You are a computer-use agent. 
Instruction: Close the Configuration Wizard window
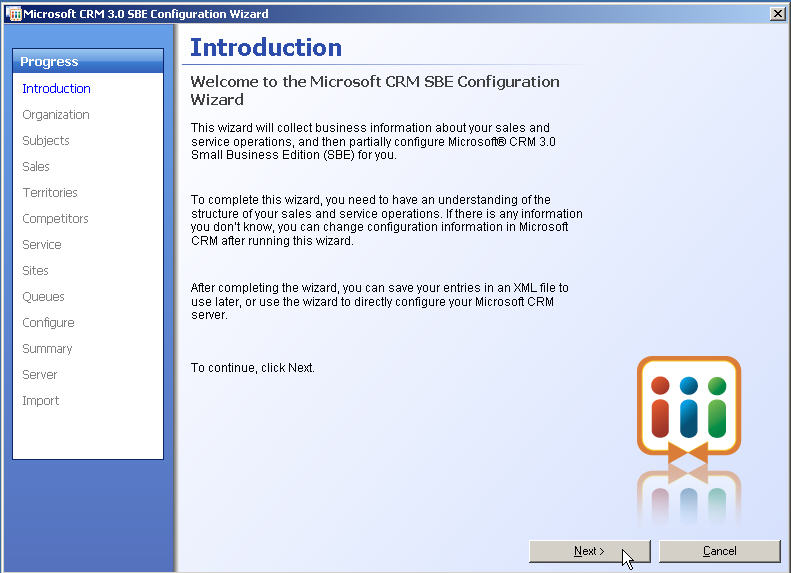tap(778, 14)
